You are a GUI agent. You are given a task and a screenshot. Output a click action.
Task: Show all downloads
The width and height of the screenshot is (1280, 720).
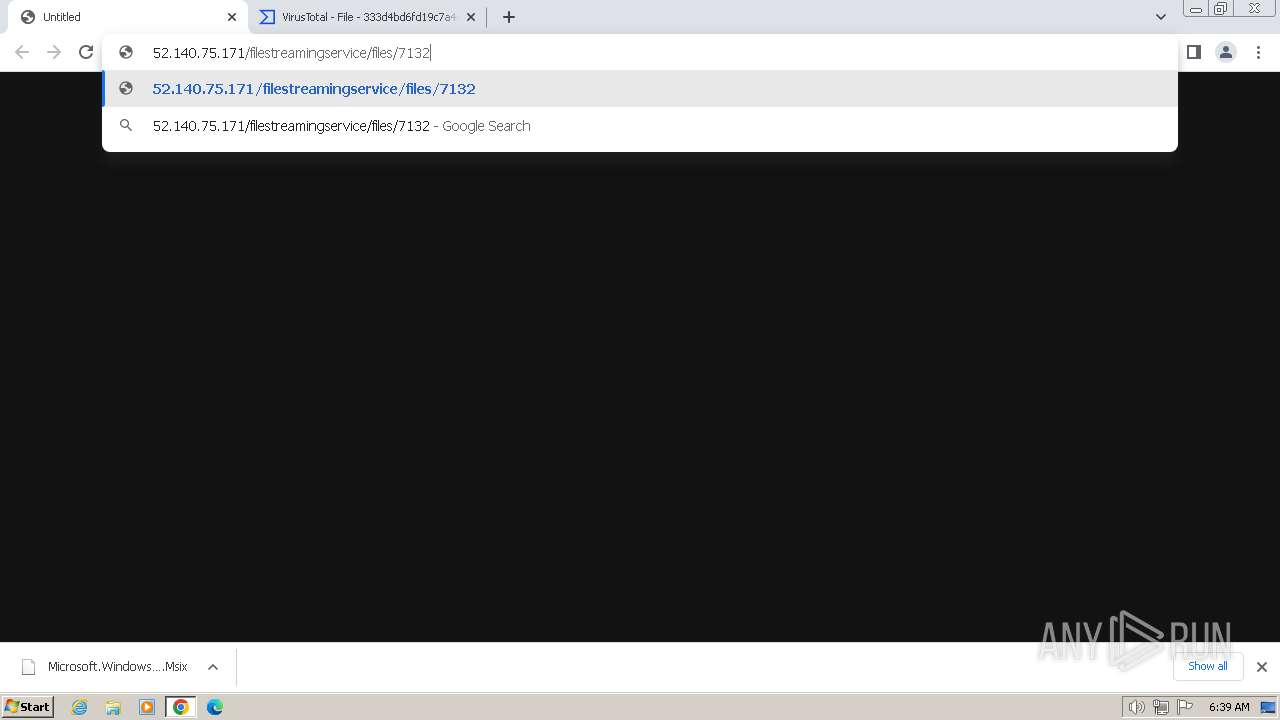click(x=1208, y=666)
